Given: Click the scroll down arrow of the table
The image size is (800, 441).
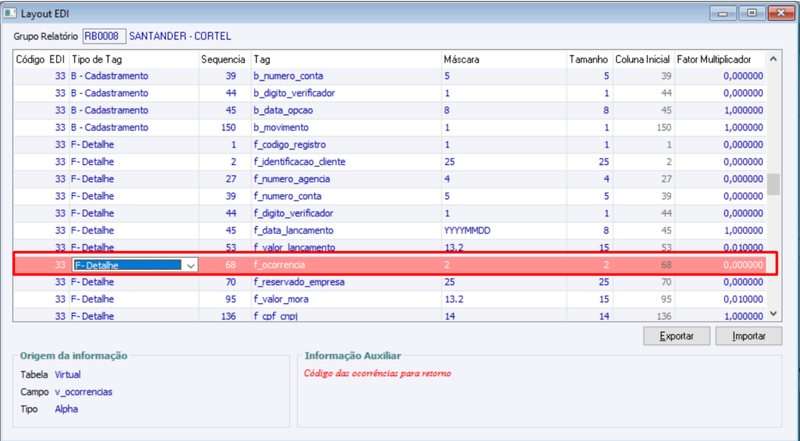Looking at the screenshot, I should pyautogui.click(x=773, y=314).
